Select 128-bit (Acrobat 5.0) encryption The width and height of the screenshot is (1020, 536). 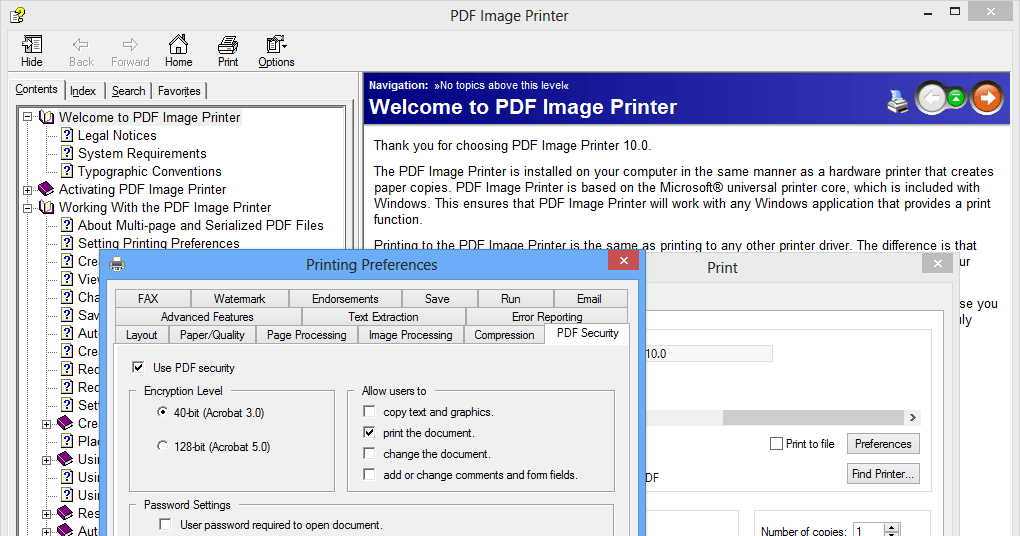tap(163, 446)
